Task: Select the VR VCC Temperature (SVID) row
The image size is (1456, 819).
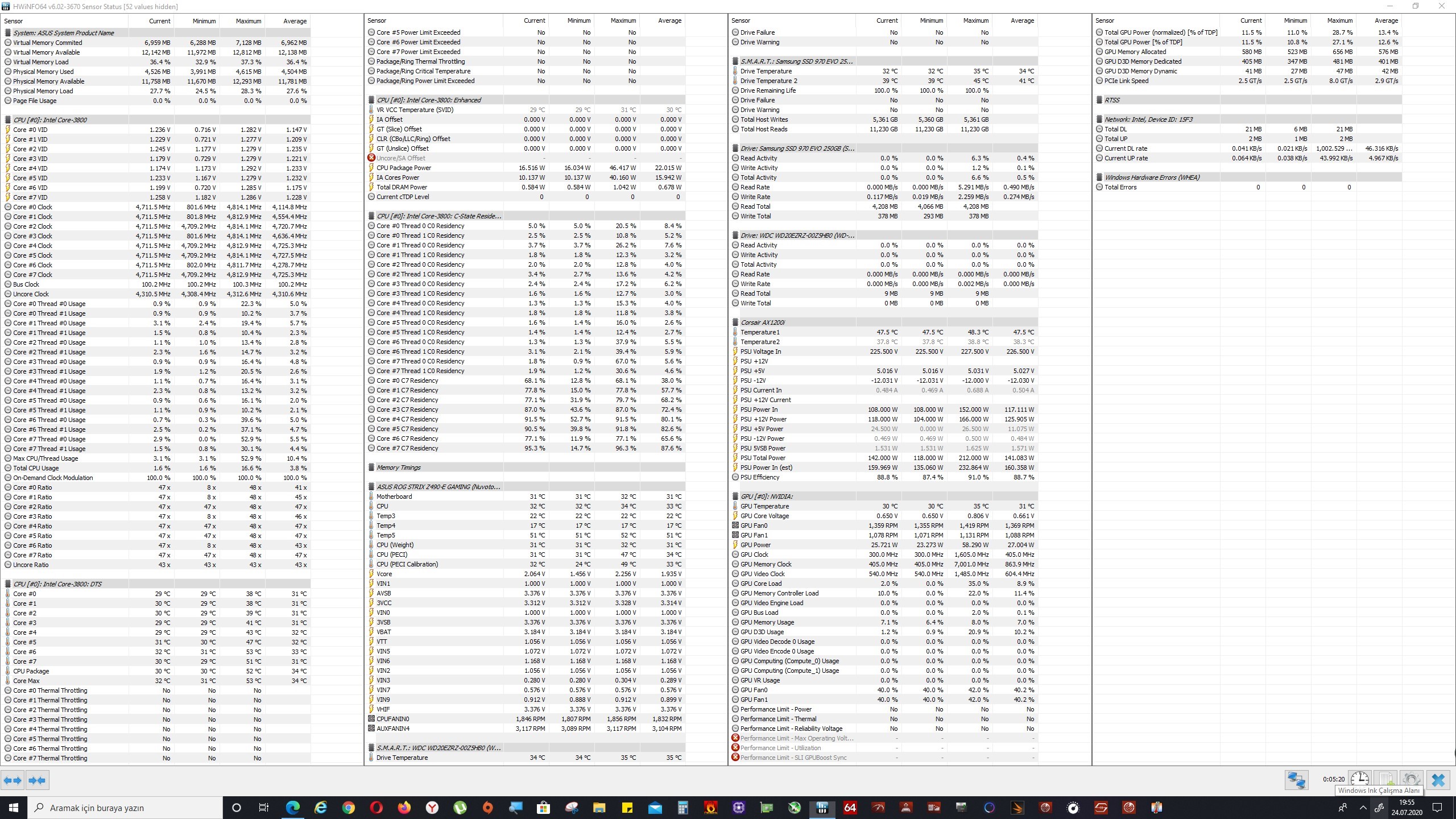Action: coord(526,110)
